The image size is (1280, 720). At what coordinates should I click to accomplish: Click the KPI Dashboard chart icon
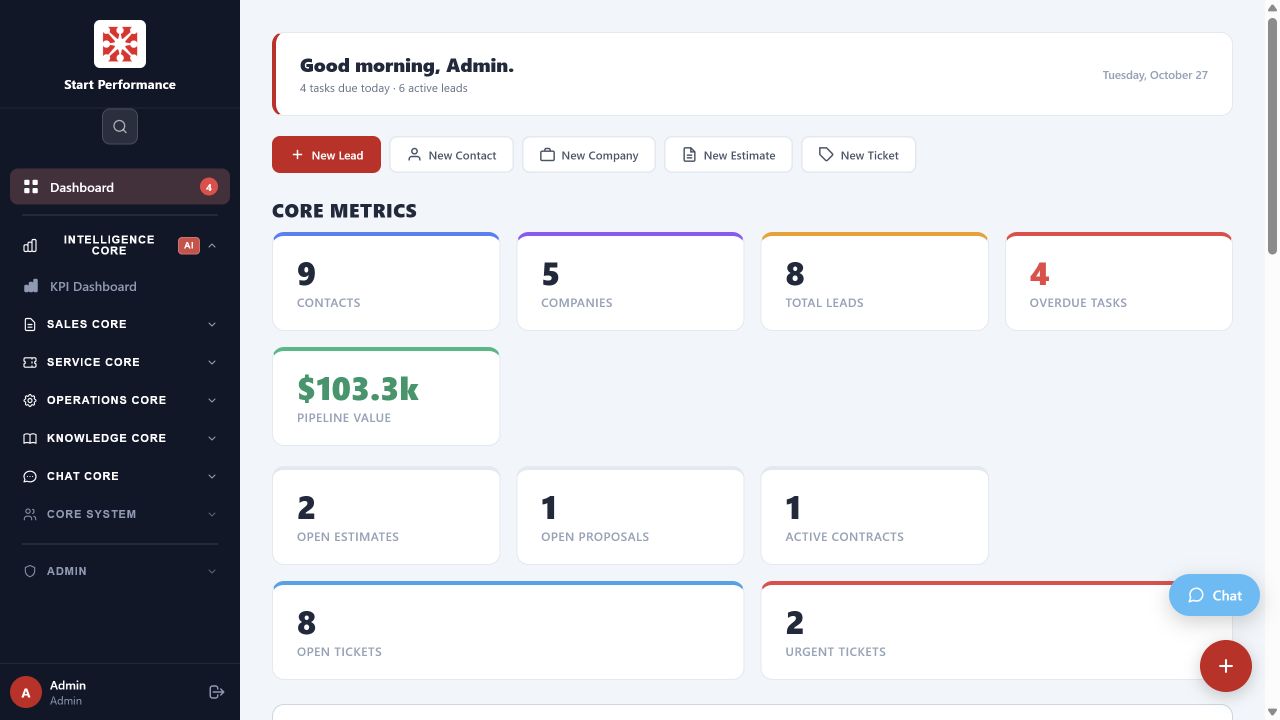pos(31,286)
